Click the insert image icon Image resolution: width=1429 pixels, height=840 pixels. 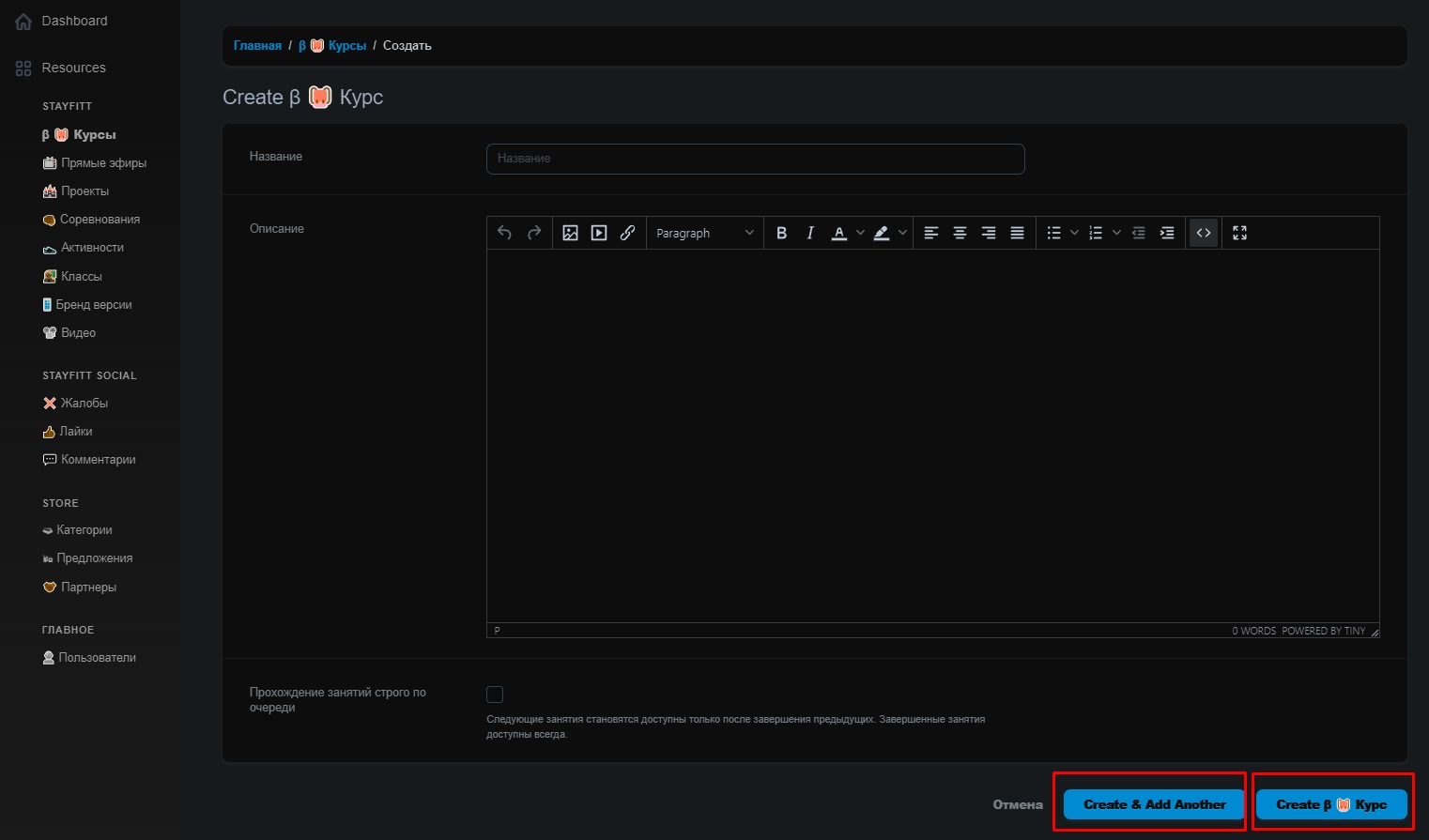[x=570, y=233]
